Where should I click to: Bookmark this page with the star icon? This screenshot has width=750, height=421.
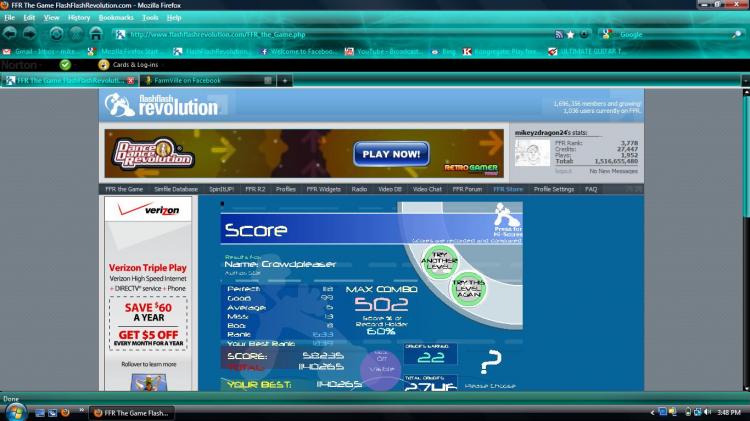click(x=570, y=34)
